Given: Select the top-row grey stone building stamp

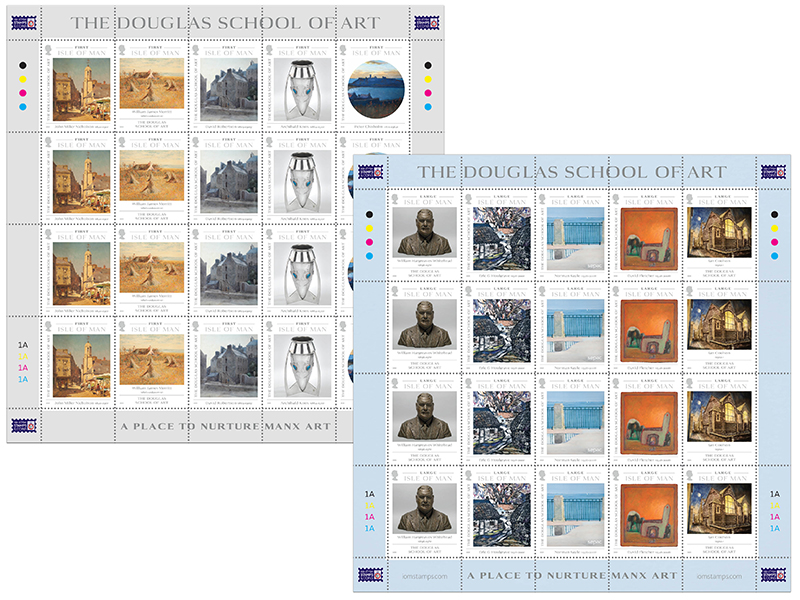Looking at the screenshot, I should pos(226,86).
